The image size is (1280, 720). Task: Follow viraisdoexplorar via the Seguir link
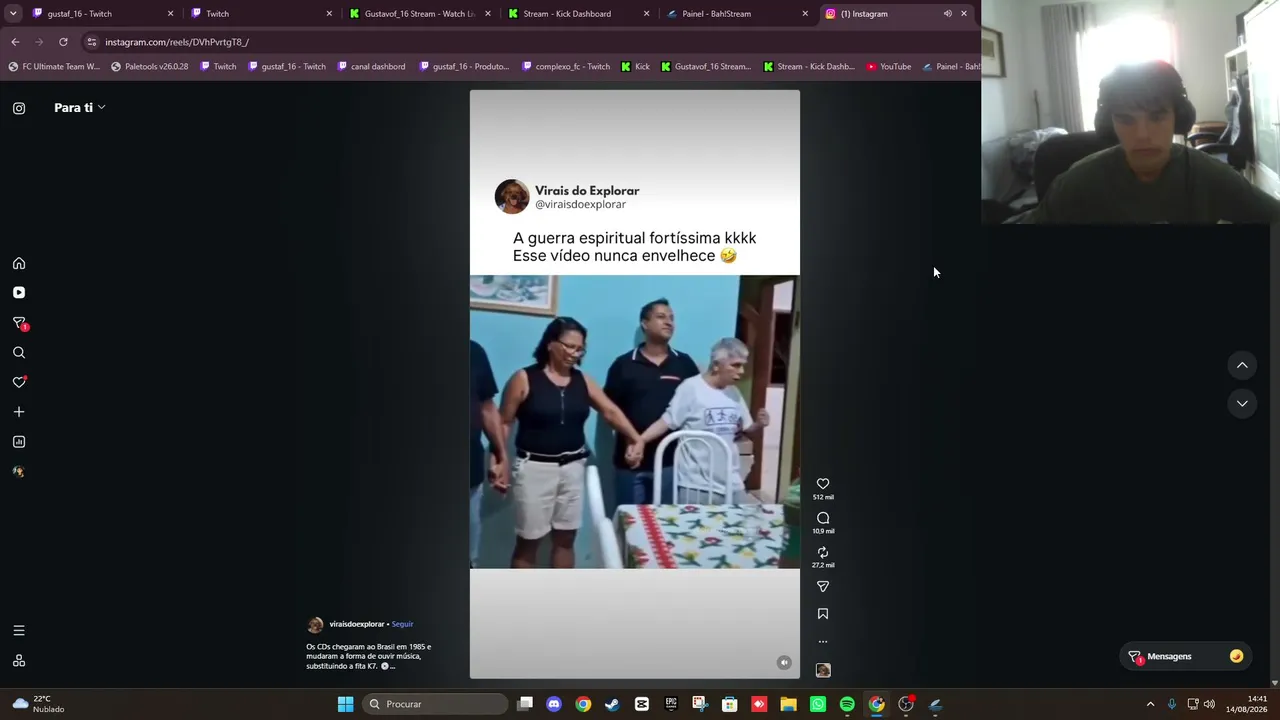(402, 624)
